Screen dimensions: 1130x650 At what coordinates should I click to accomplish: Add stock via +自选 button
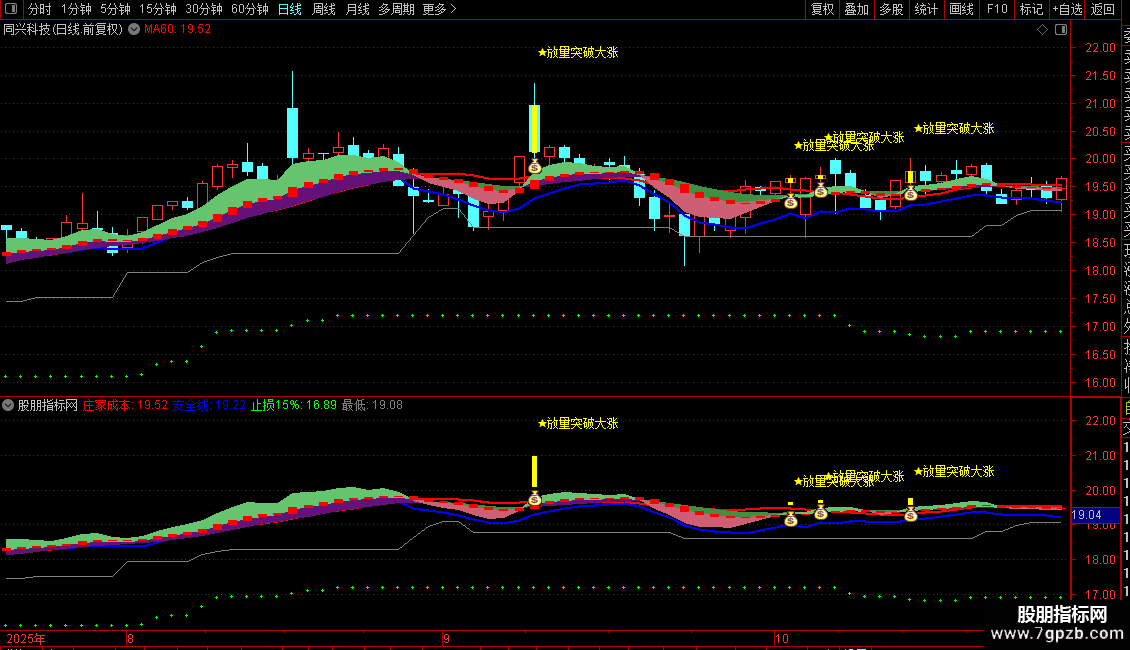1067,9
